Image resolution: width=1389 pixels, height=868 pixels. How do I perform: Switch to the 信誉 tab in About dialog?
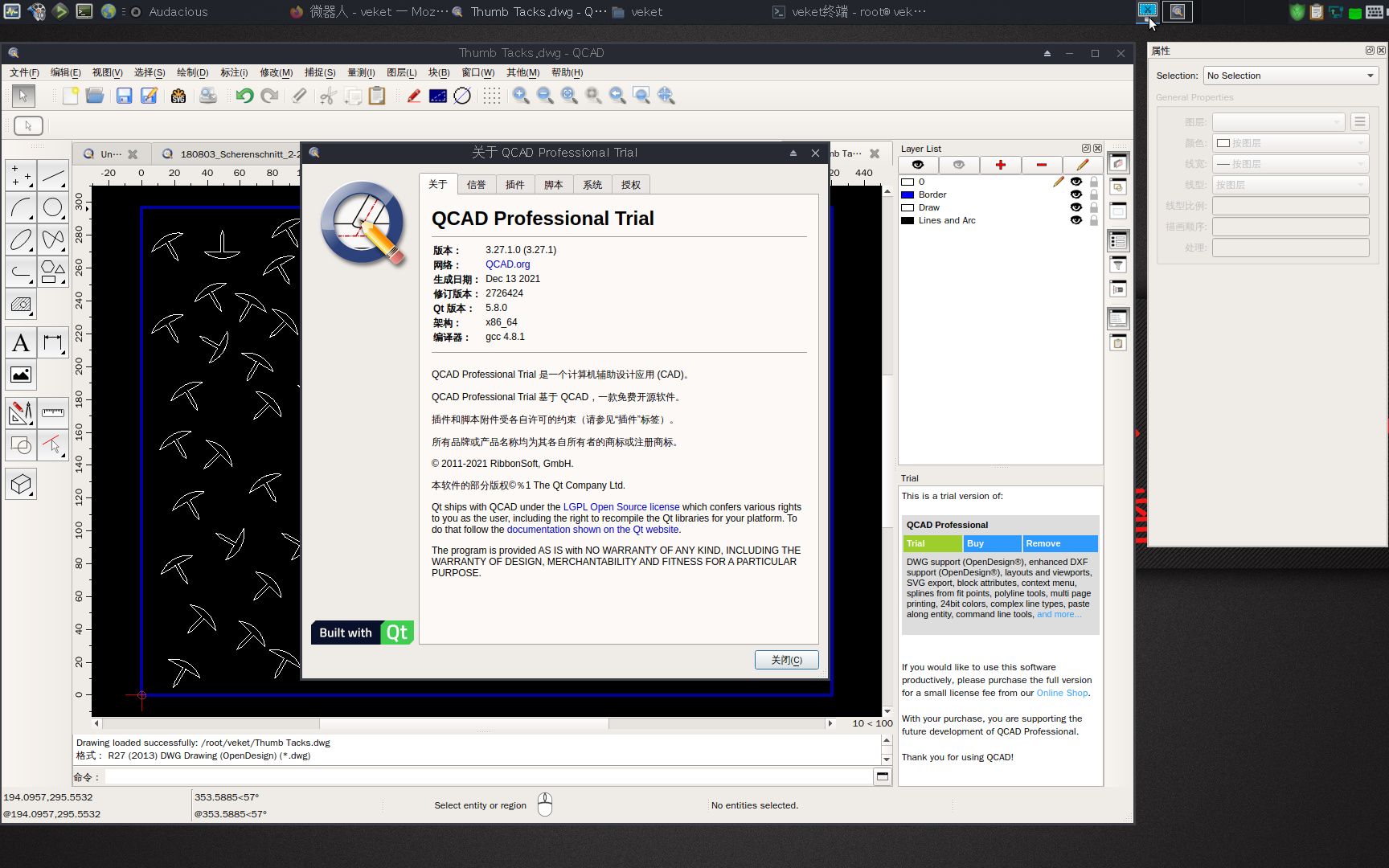tap(477, 185)
